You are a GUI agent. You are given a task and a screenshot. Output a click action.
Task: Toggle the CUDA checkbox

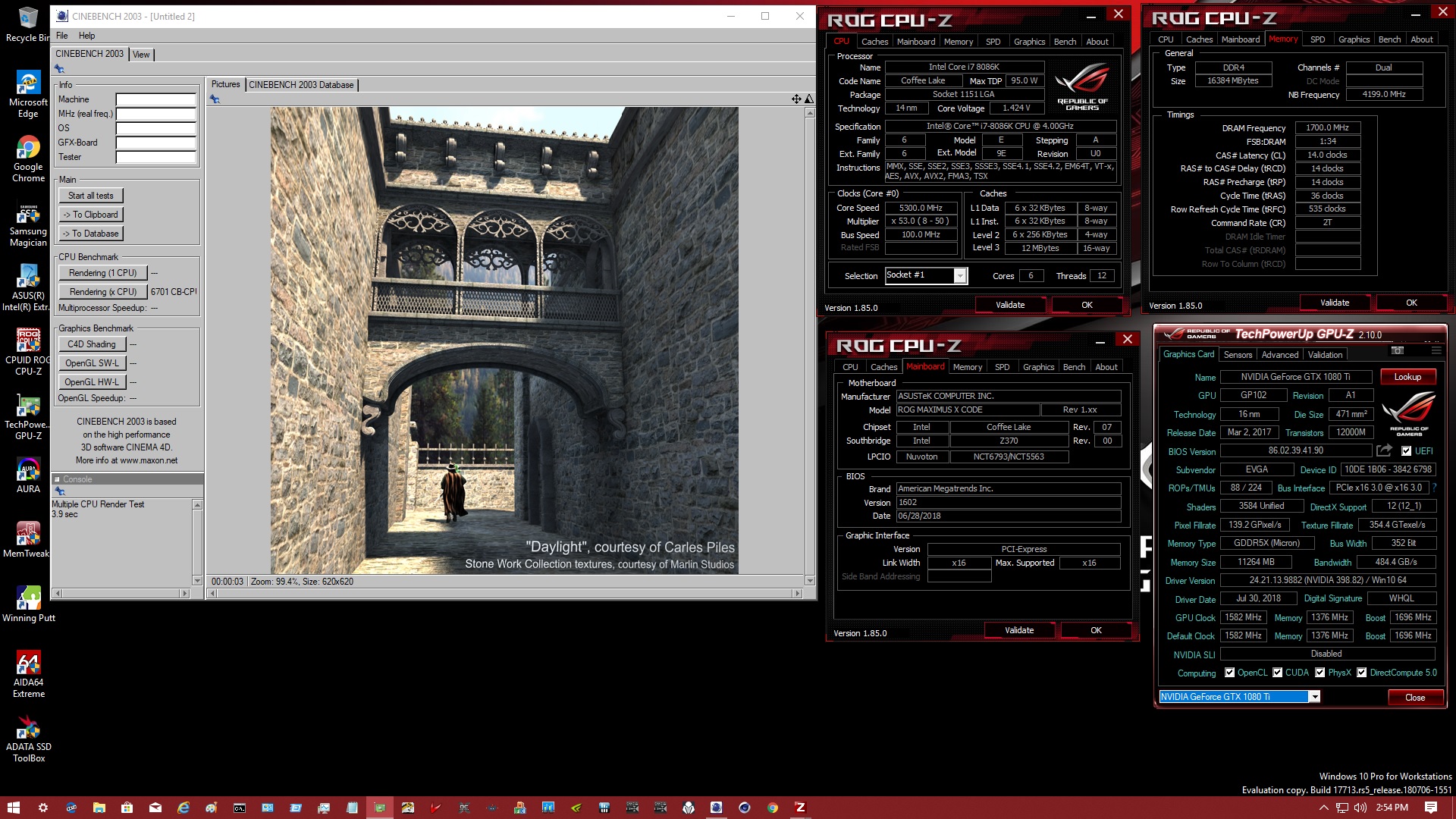coord(1277,673)
